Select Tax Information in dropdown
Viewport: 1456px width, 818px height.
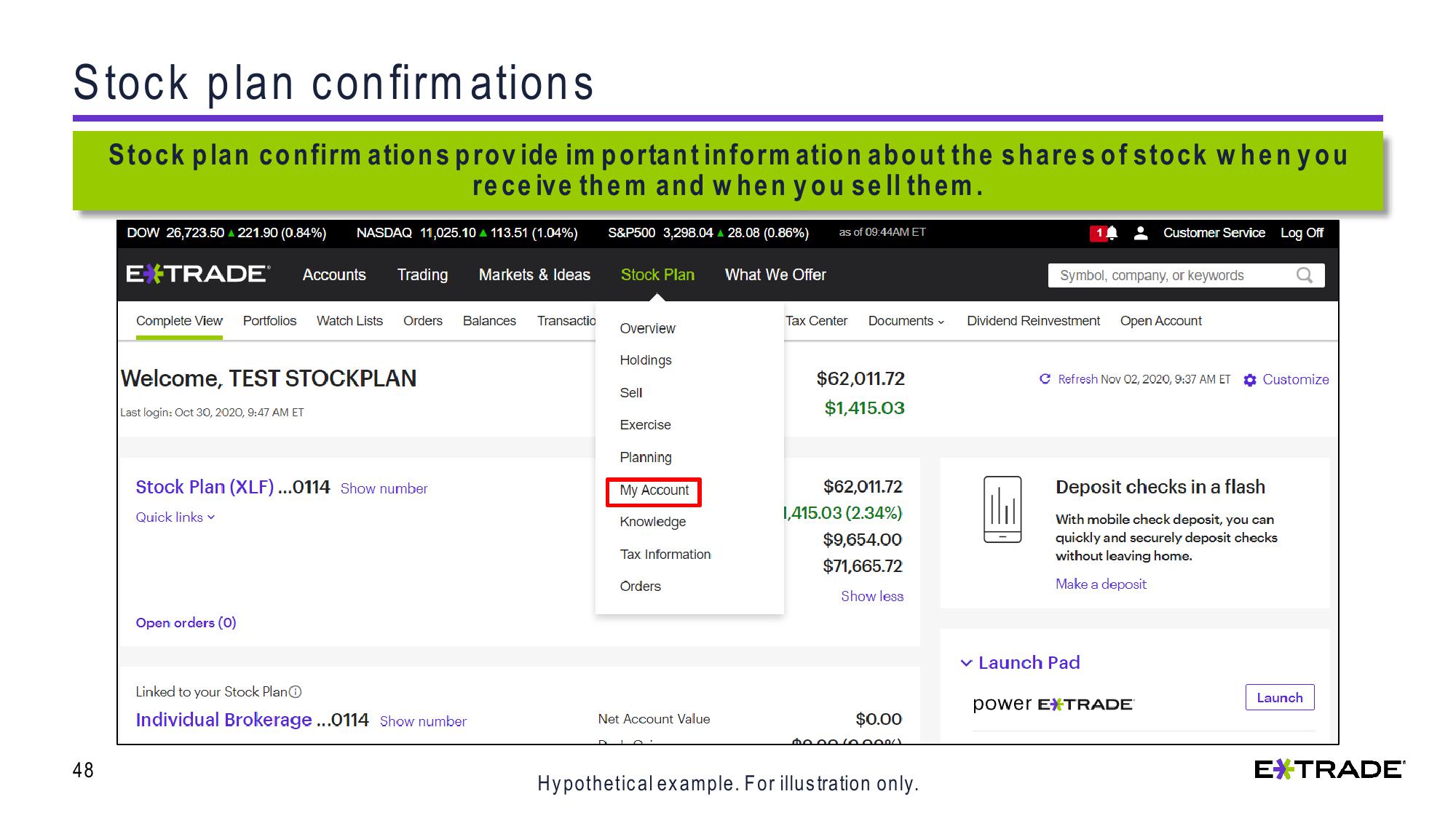point(665,555)
